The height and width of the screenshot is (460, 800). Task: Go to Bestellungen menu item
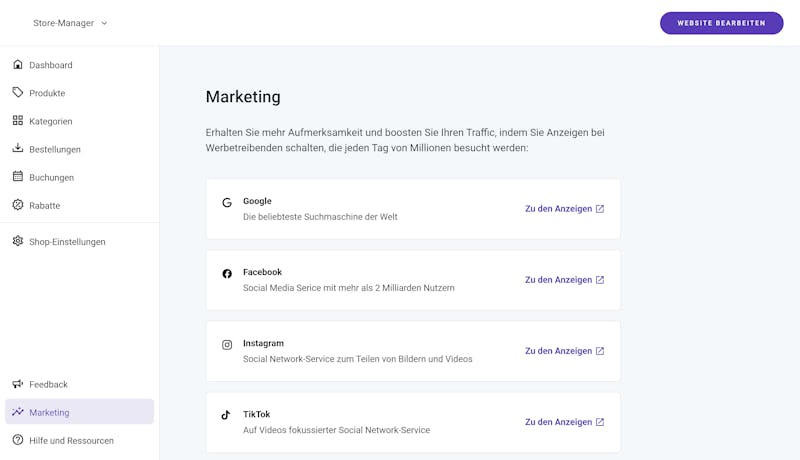[80, 149]
